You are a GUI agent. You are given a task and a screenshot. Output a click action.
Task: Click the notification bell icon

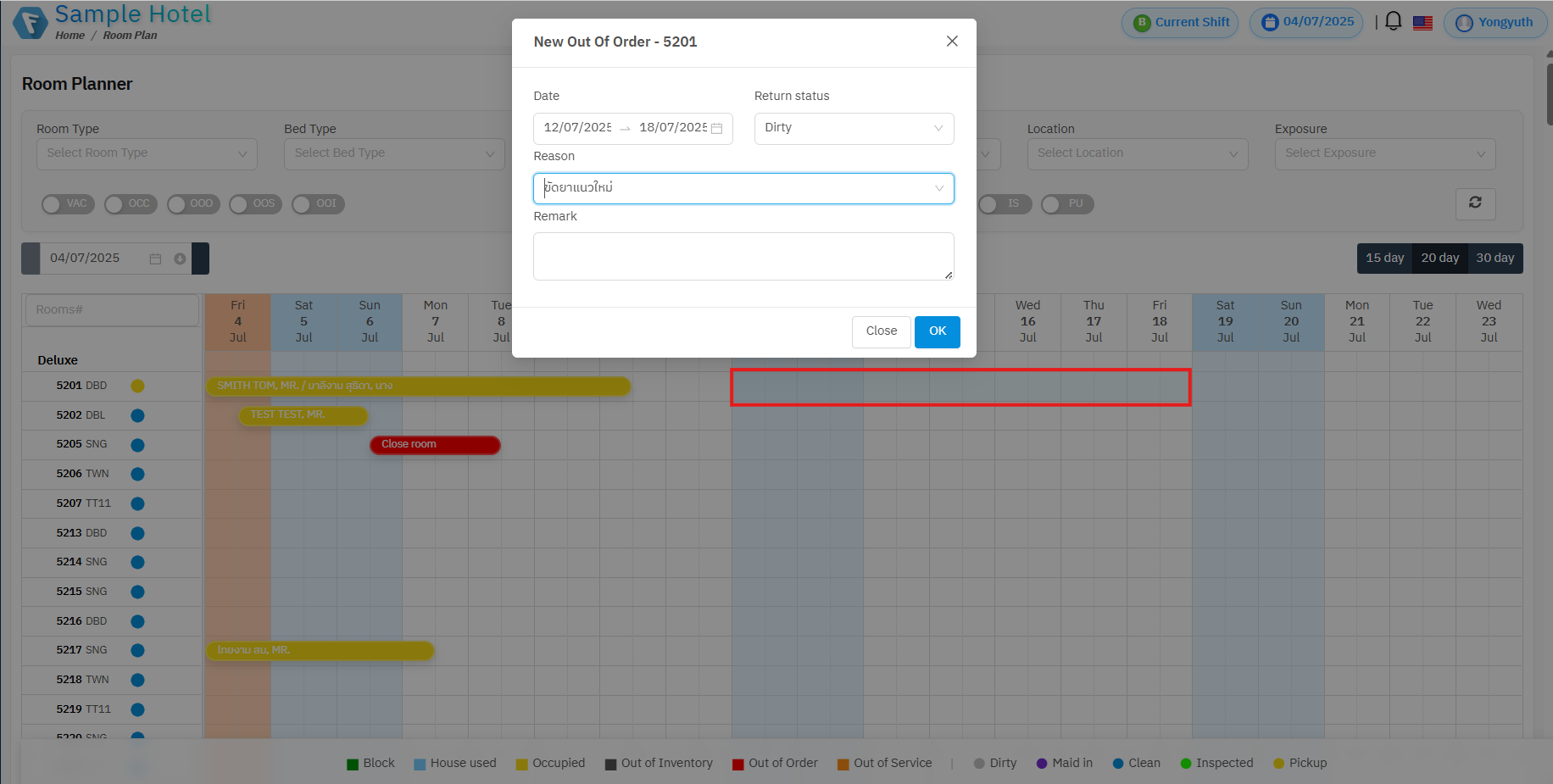(1393, 22)
